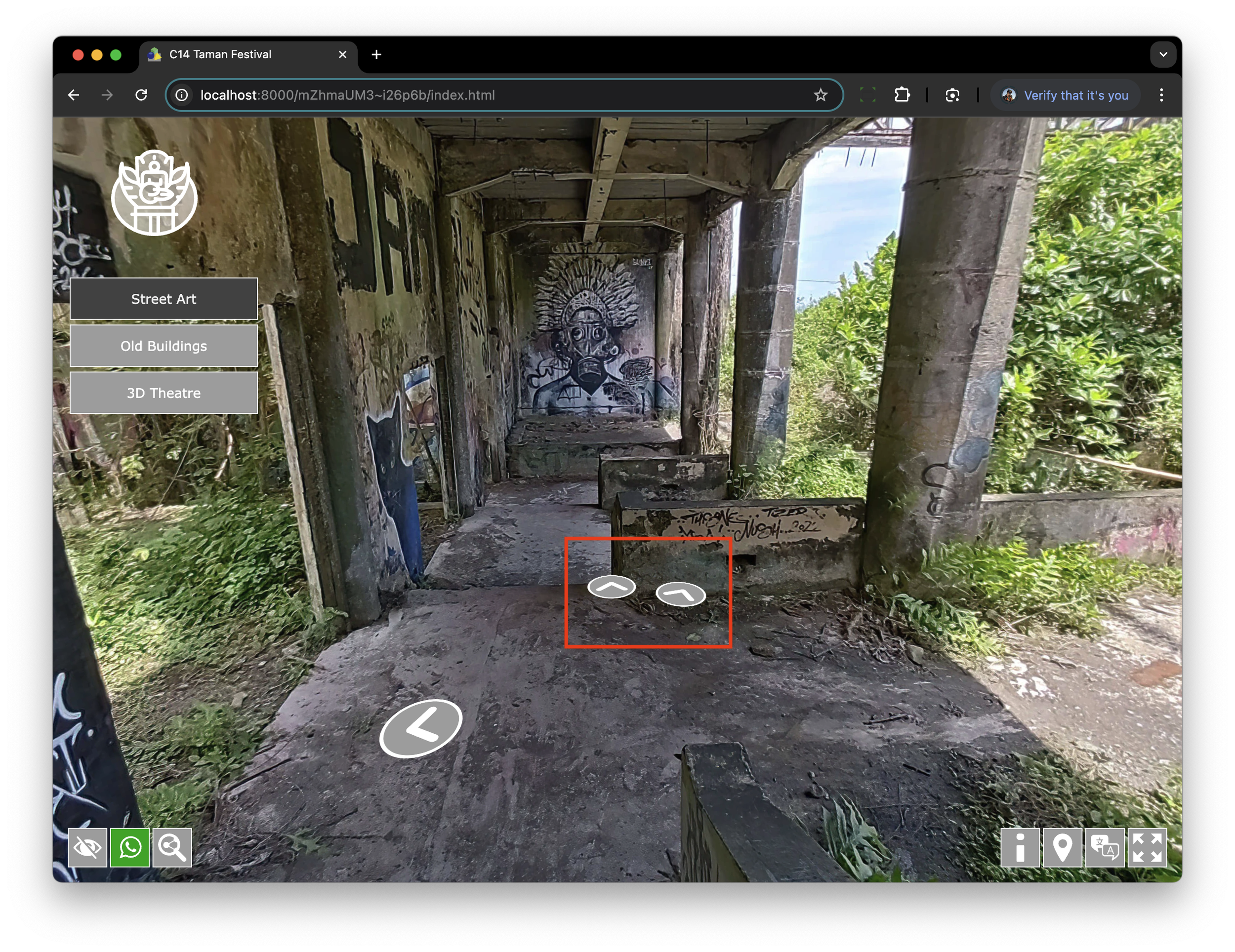Bookmark this page with the star icon

(x=820, y=95)
